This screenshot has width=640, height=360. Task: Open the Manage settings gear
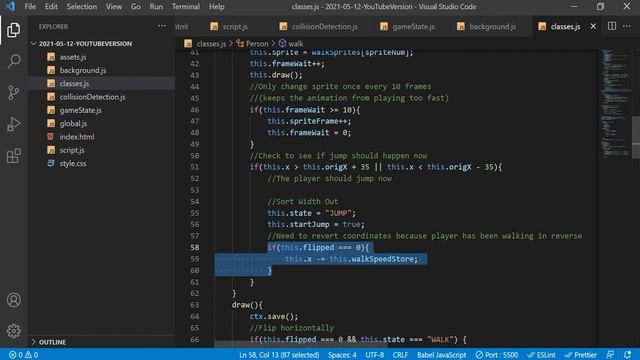13,331
